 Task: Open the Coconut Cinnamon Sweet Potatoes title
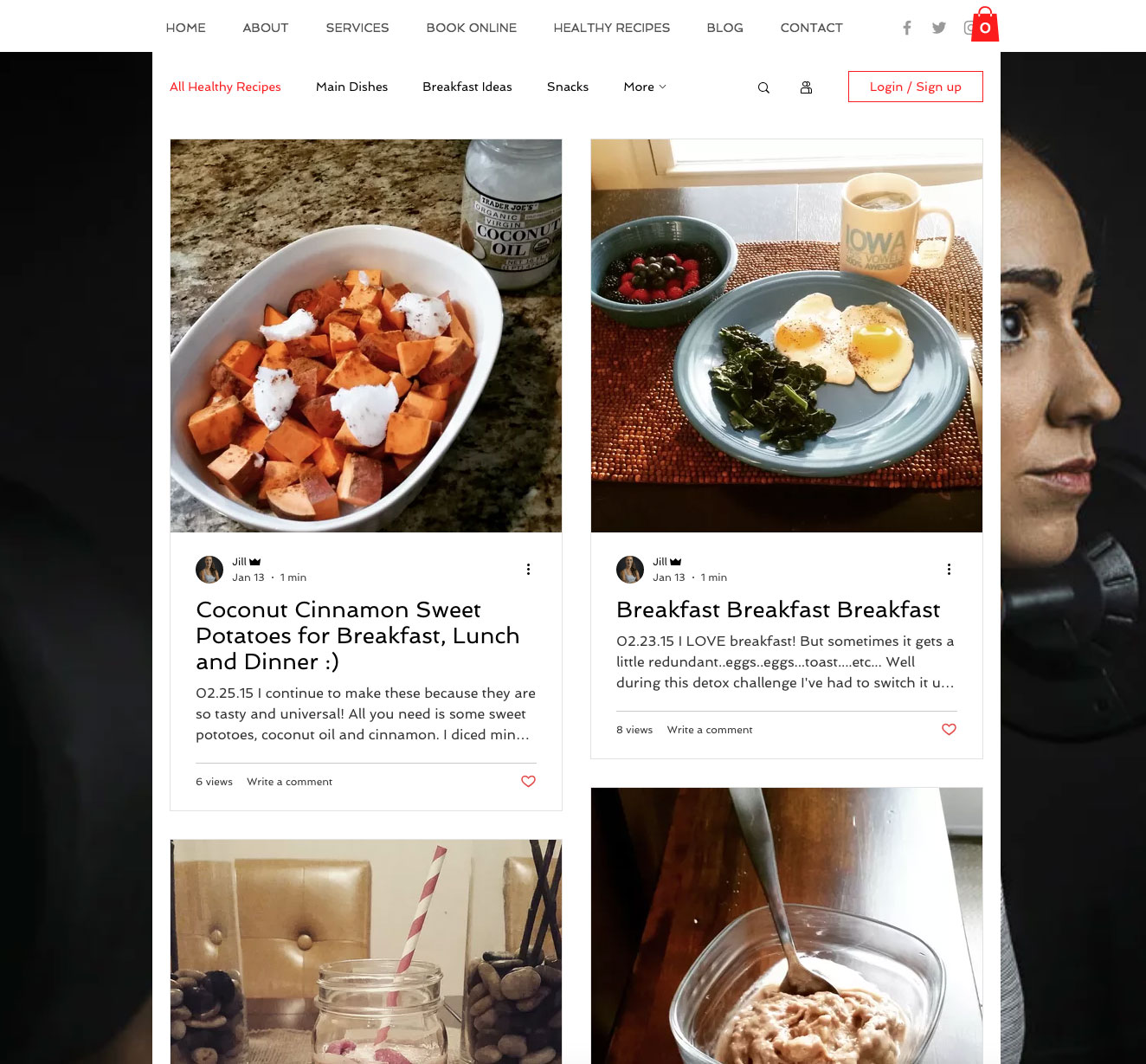point(357,635)
